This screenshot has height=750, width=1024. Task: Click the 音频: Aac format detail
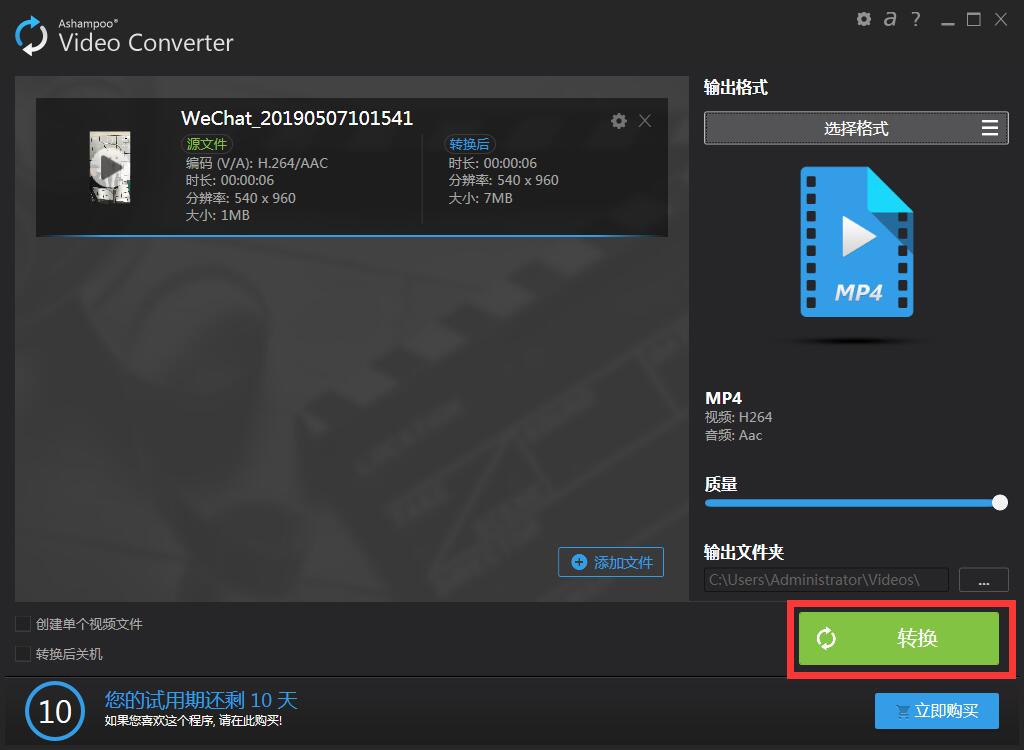(733, 435)
